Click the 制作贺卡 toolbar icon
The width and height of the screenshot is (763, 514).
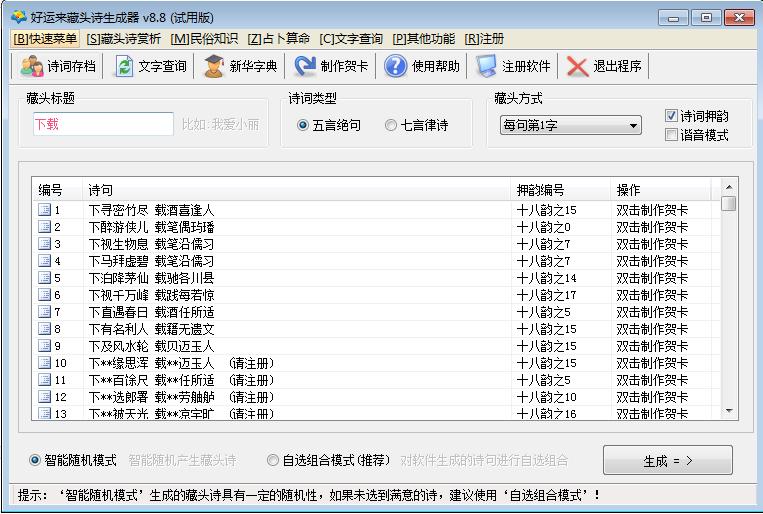coord(305,67)
